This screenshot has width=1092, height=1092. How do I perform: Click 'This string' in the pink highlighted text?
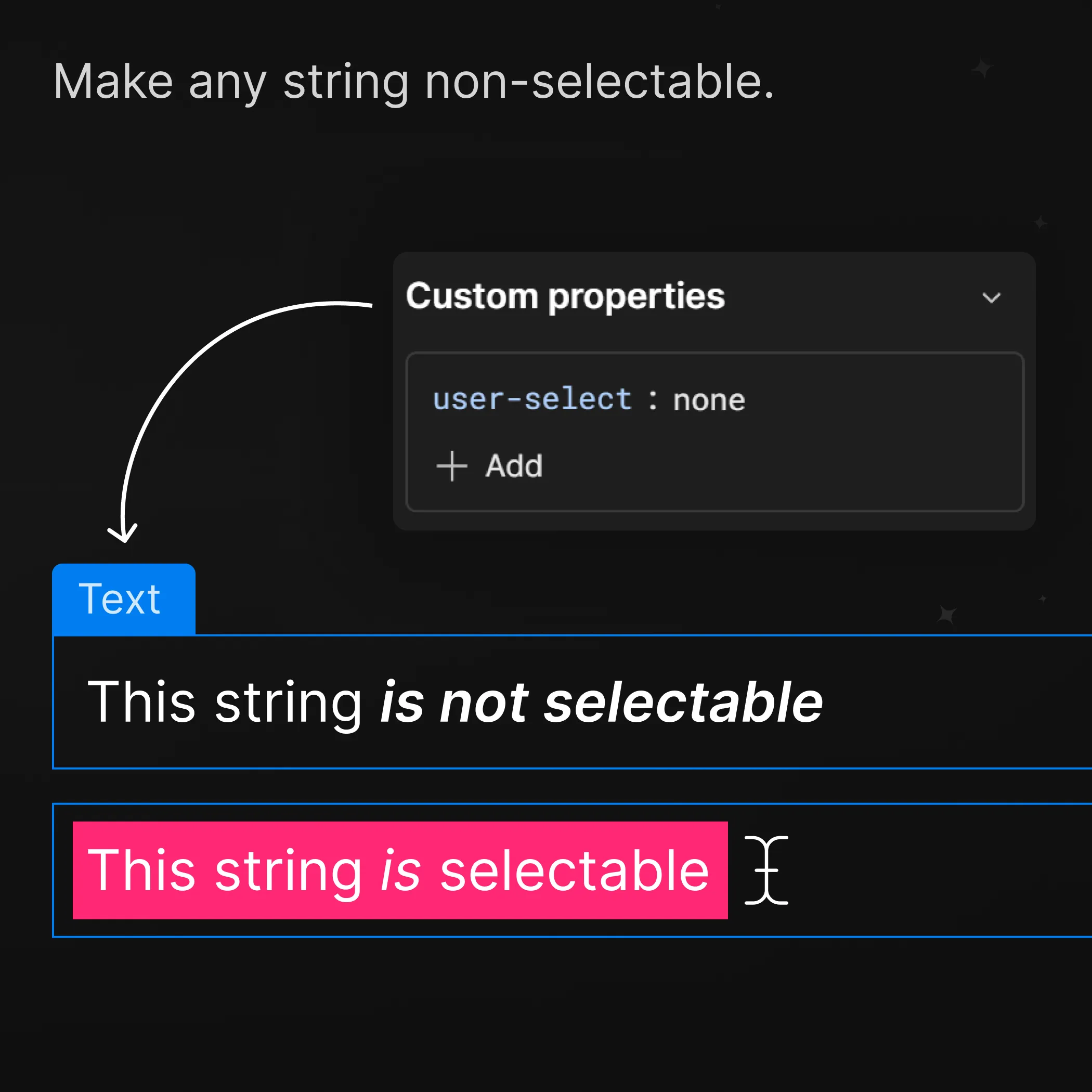[225, 870]
